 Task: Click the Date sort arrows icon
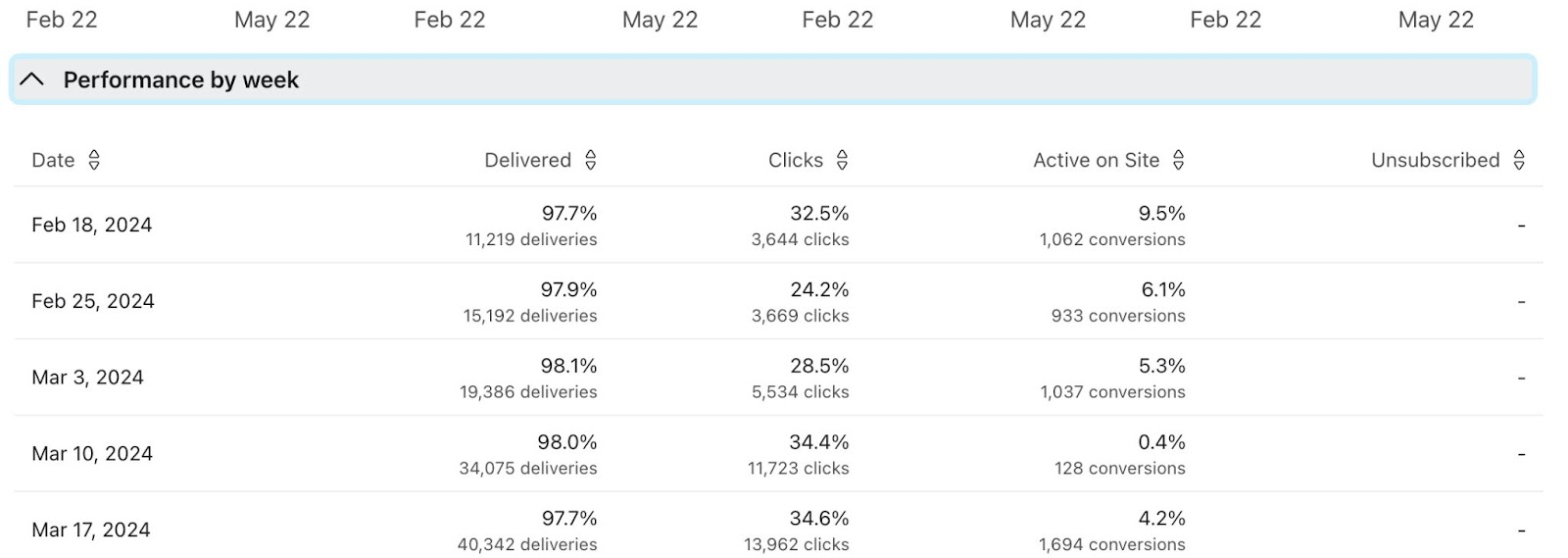(94, 160)
